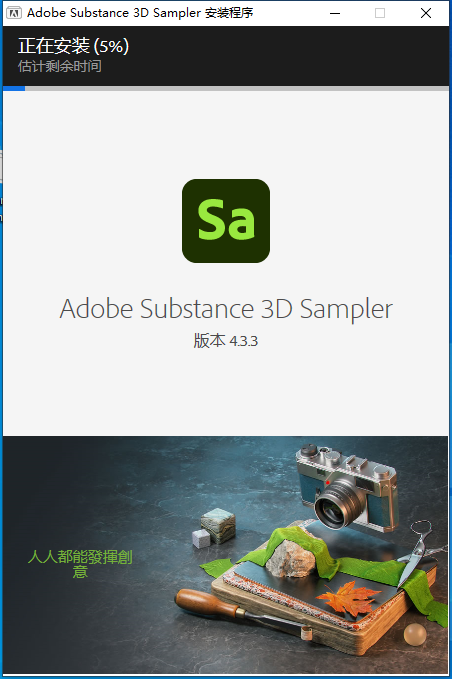
Task: Click the 估计剩余时间 status text
Action: click(x=60, y=66)
